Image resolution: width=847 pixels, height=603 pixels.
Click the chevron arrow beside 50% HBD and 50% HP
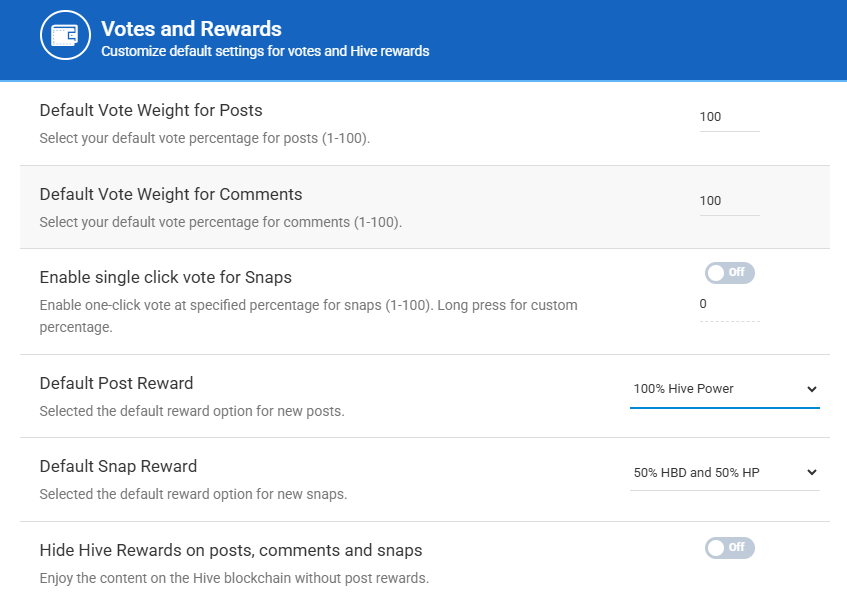[811, 472]
